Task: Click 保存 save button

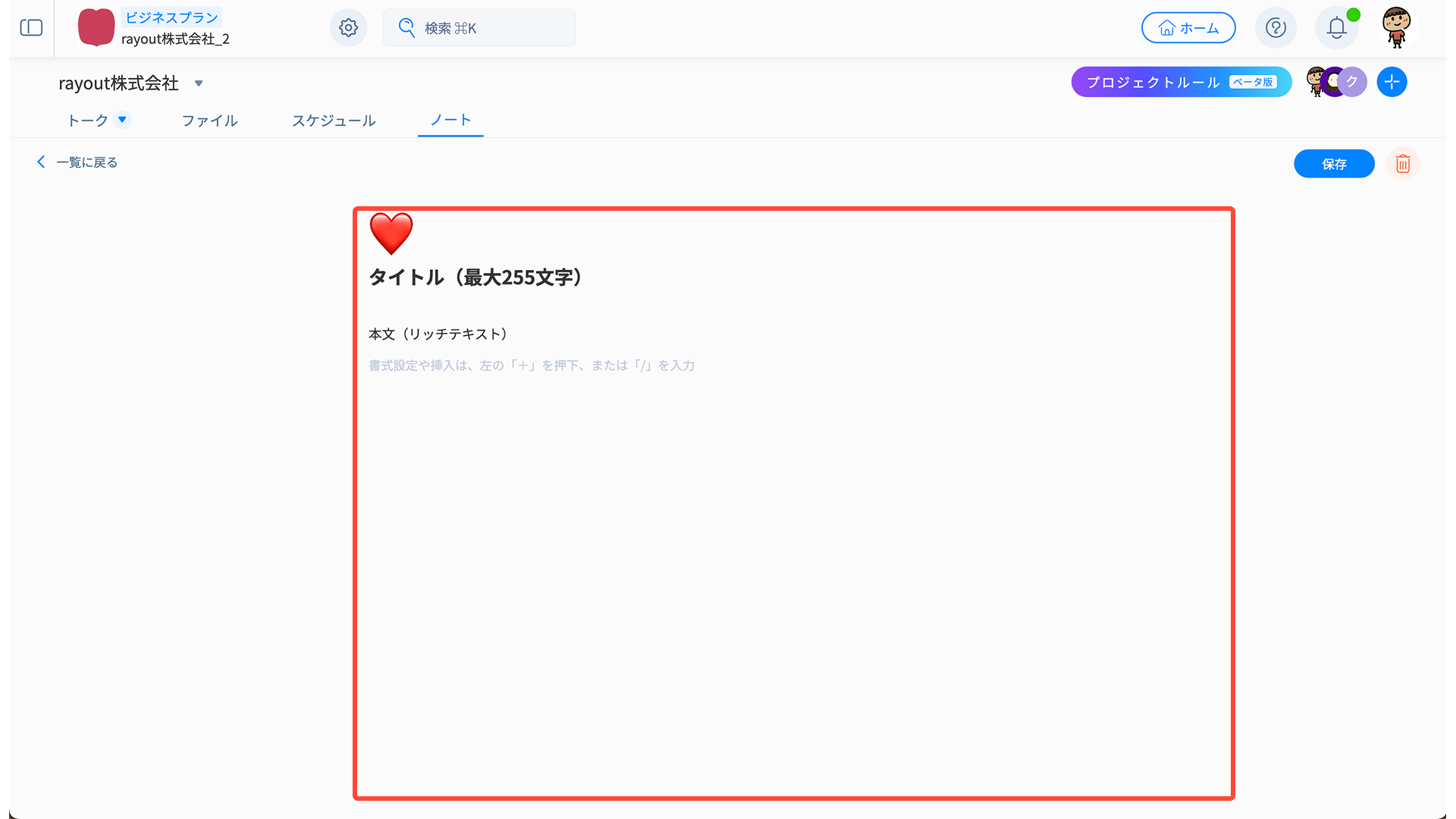Action: tap(1333, 164)
